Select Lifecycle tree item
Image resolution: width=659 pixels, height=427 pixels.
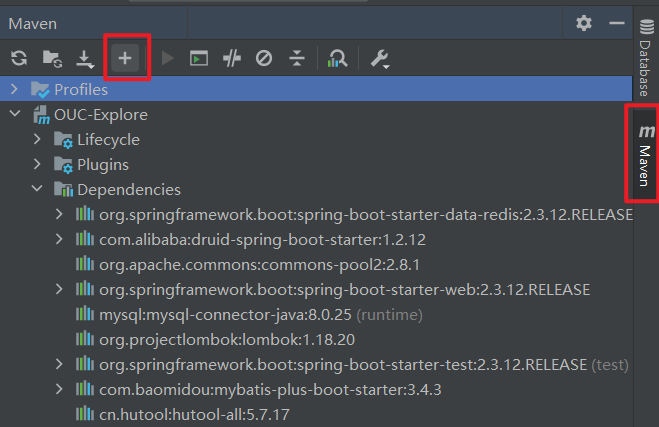coord(316,139)
